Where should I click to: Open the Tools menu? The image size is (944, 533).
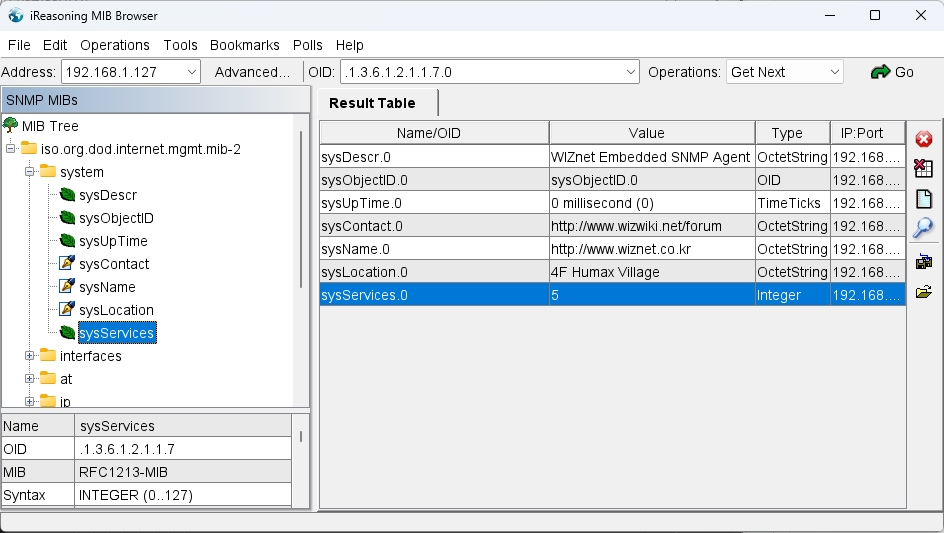pos(180,45)
